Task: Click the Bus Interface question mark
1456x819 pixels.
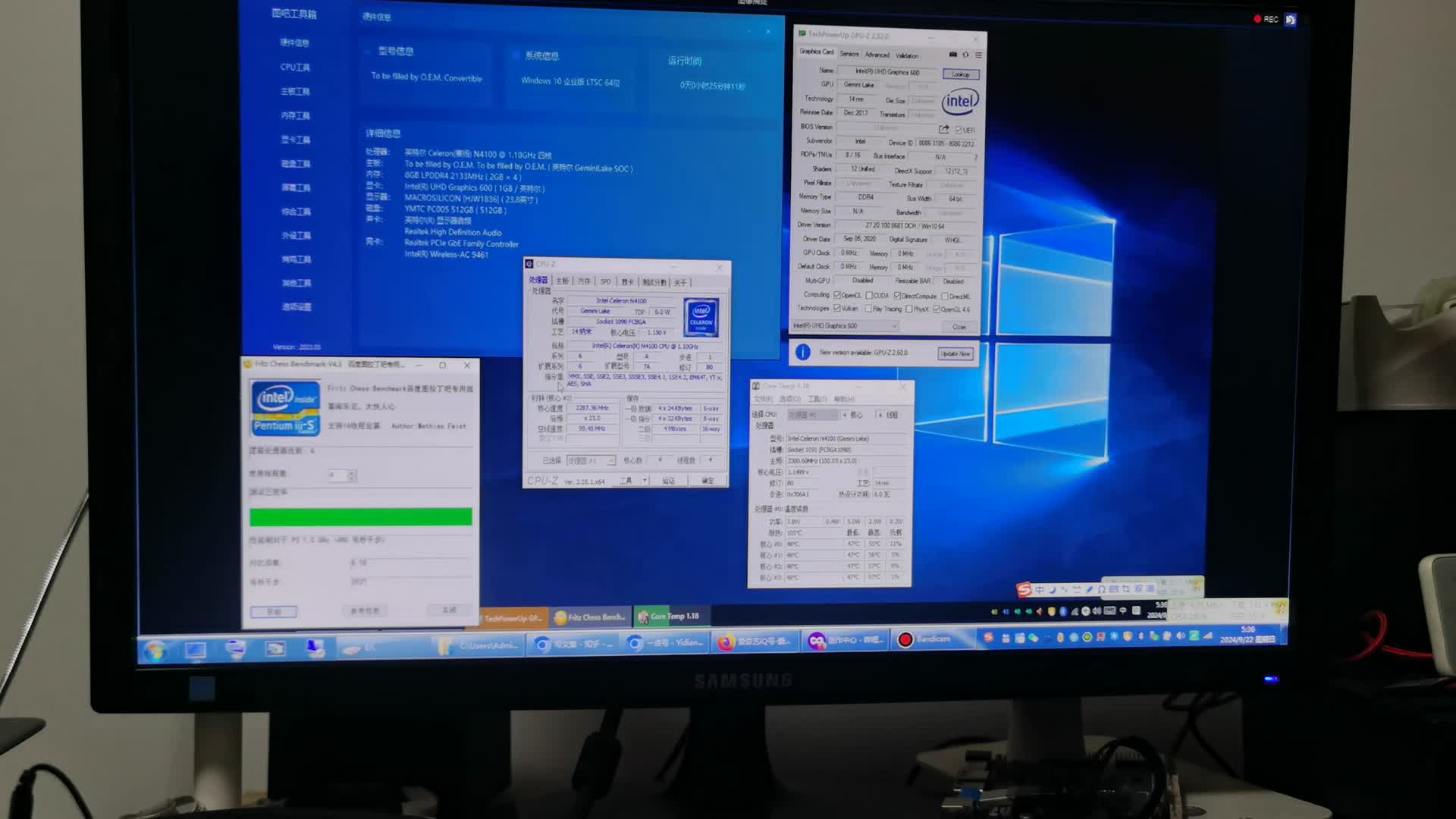Action: pyautogui.click(x=975, y=158)
